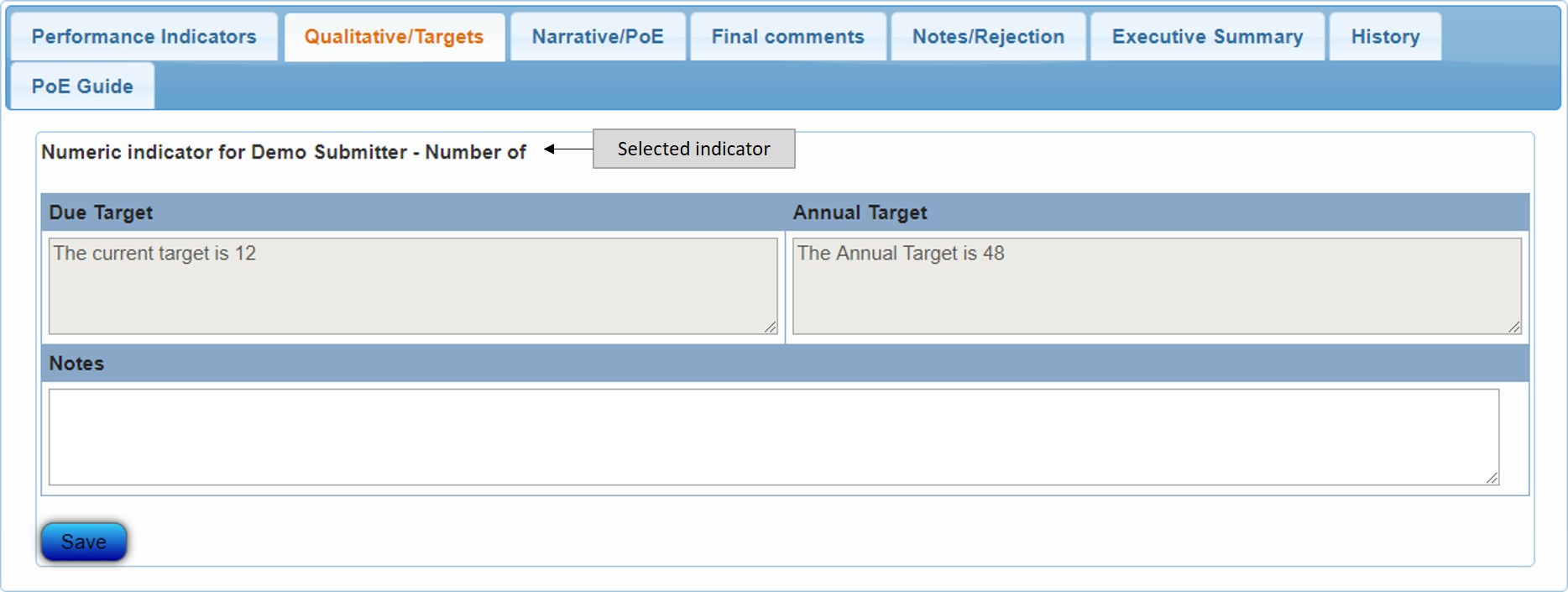Open the Notes/Rejection tab
Screen dimensions: 1568x592
988,37
